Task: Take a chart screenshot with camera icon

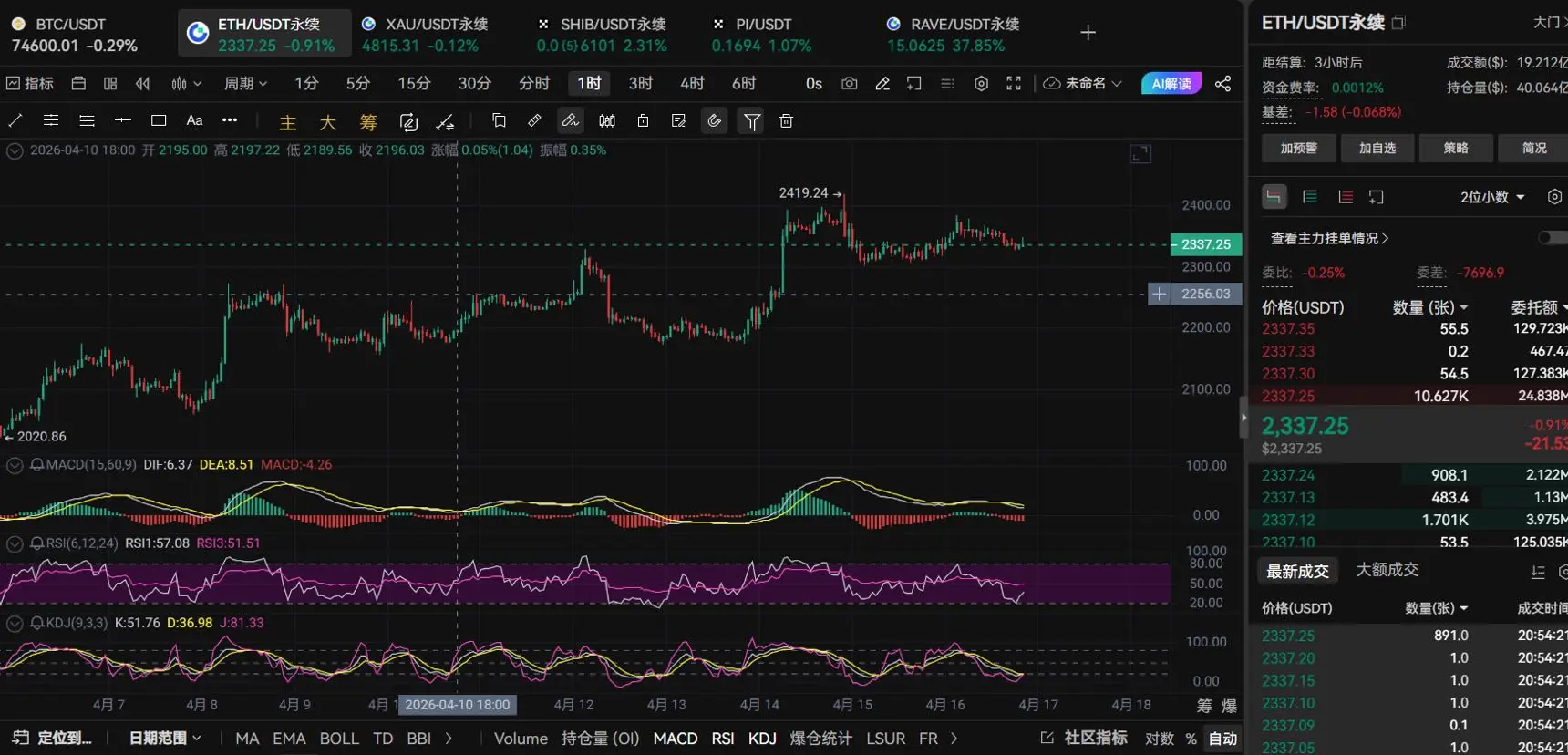Action: coord(849,83)
